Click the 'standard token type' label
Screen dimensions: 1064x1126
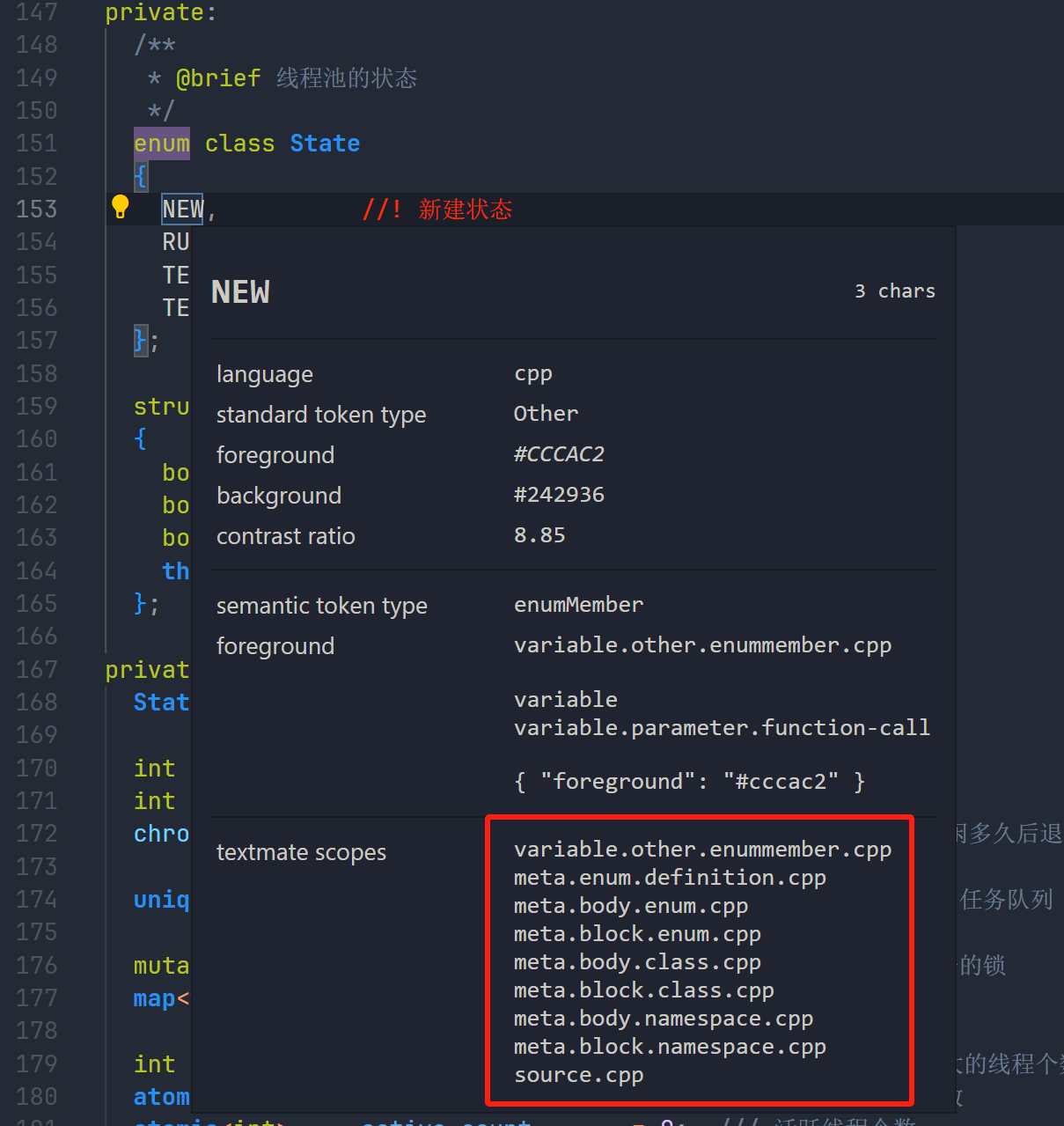pos(321,415)
